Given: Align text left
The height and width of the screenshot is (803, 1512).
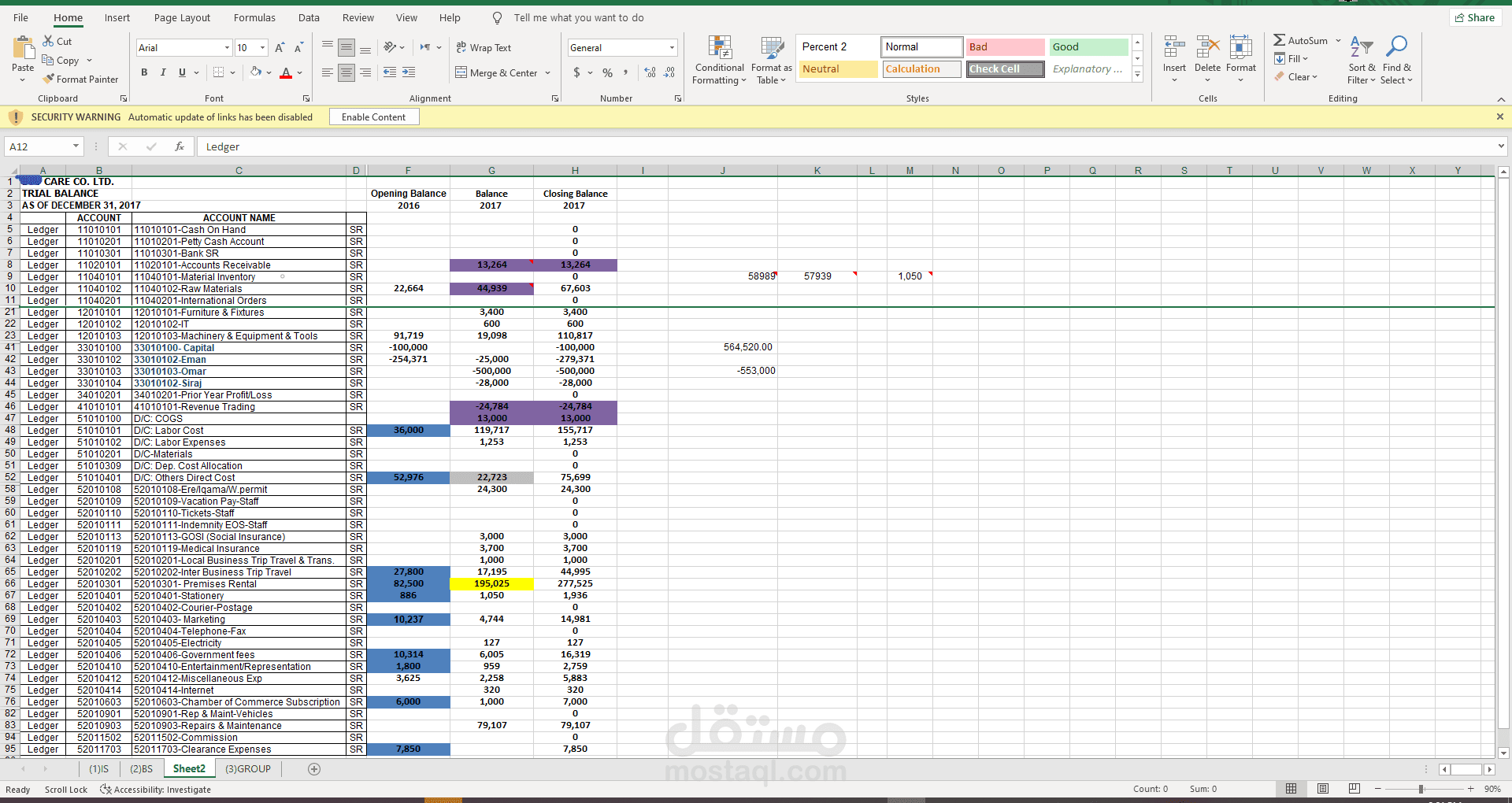Looking at the screenshot, I should pyautogui.click(x=328, y=72).
